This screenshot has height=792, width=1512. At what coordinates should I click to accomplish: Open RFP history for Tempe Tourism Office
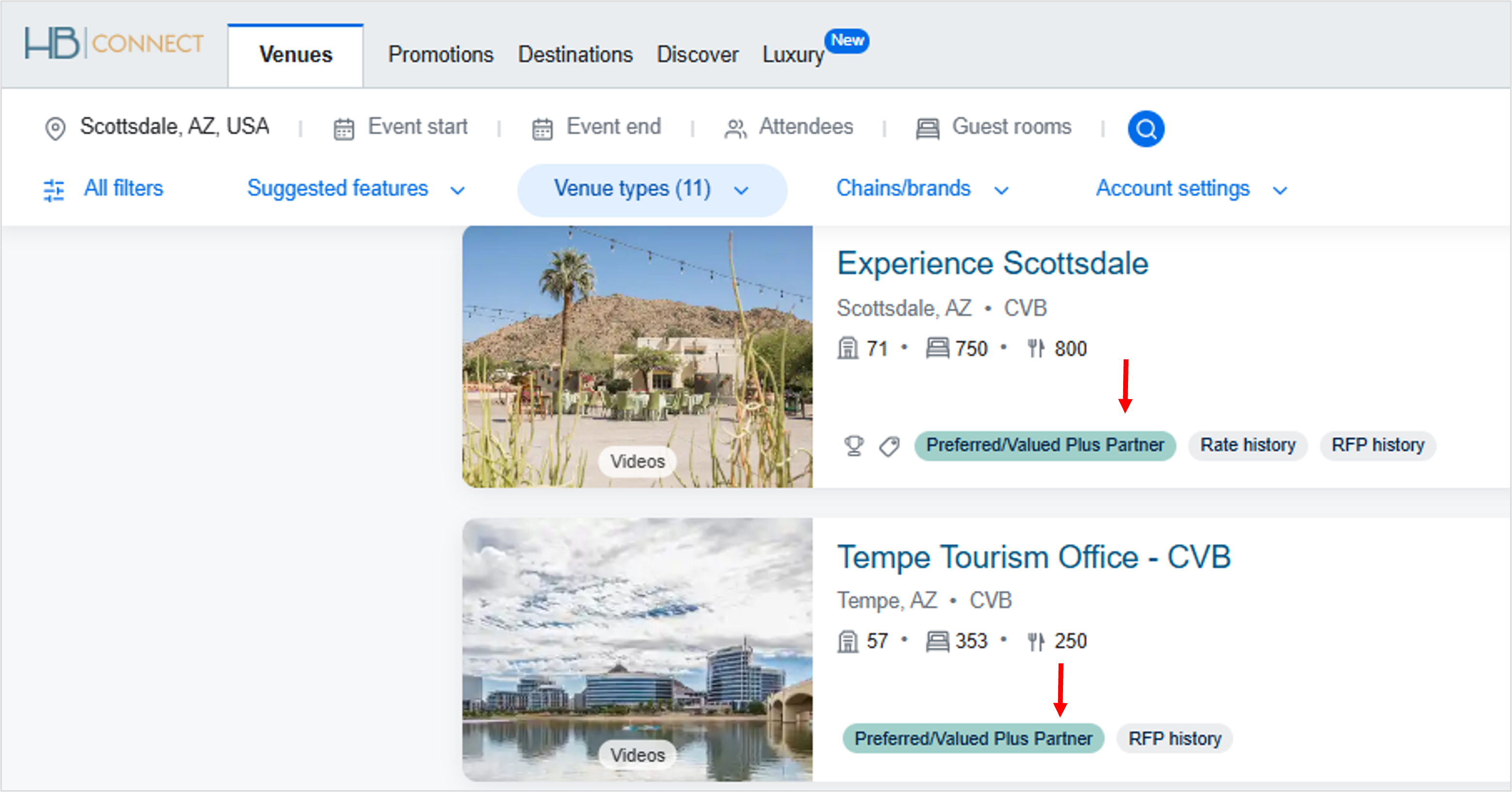1175,739
